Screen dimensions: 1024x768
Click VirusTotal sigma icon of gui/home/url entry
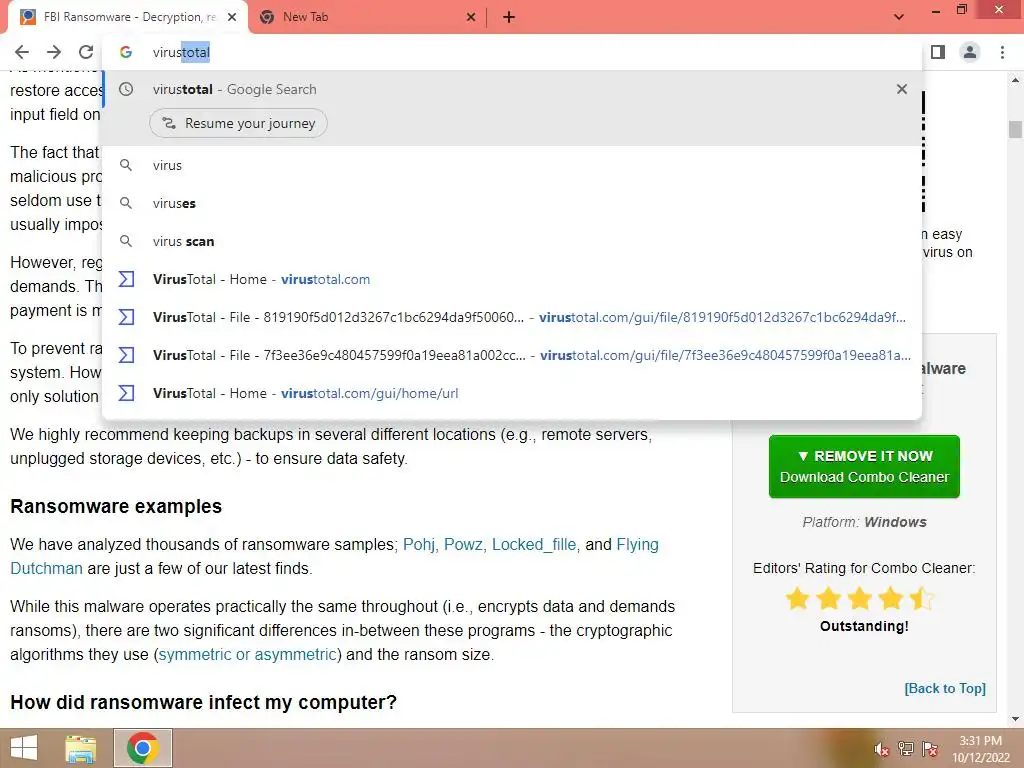pyautogui.click(x=126, y=392)
